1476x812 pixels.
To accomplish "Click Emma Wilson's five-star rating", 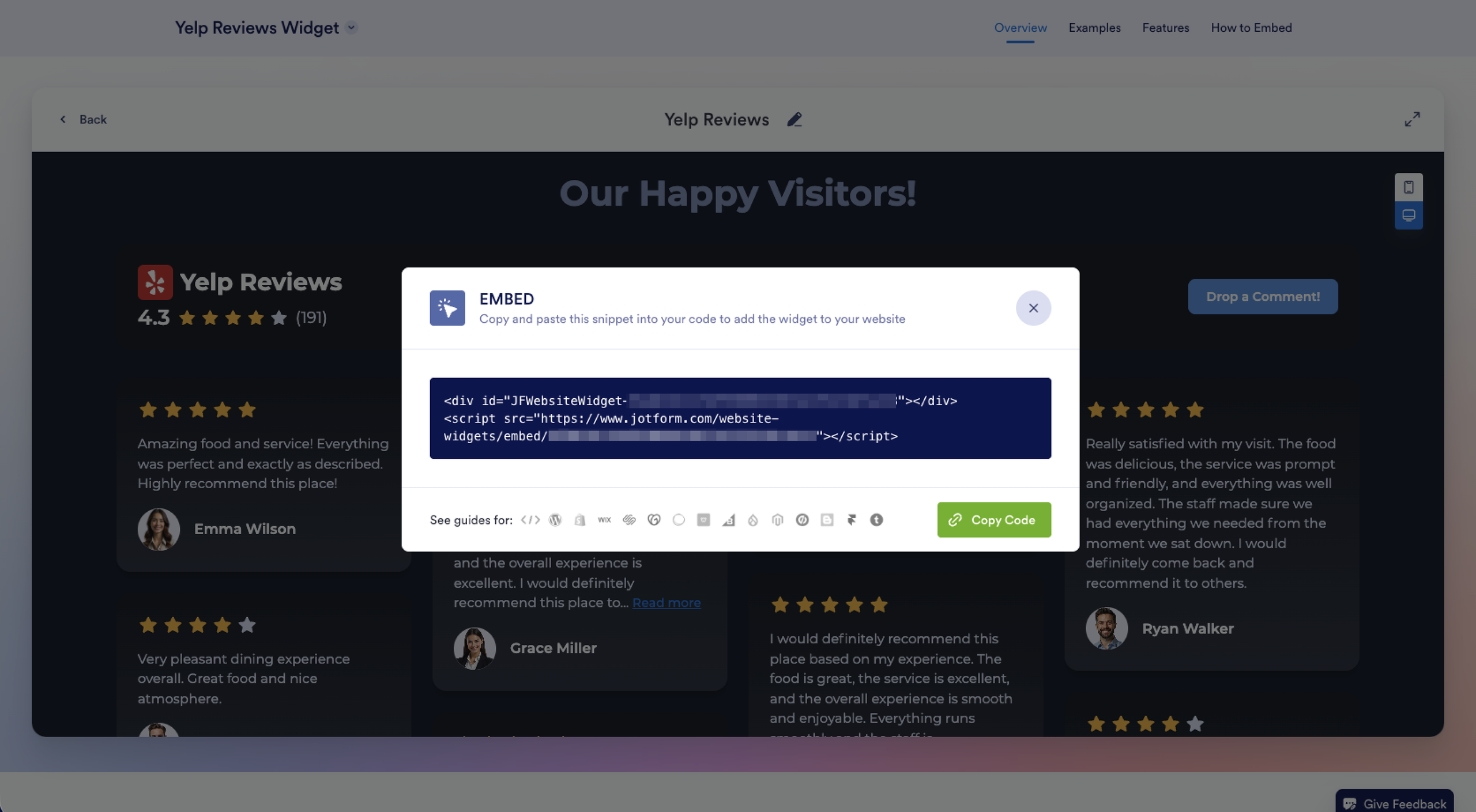I will coord(198,410).
